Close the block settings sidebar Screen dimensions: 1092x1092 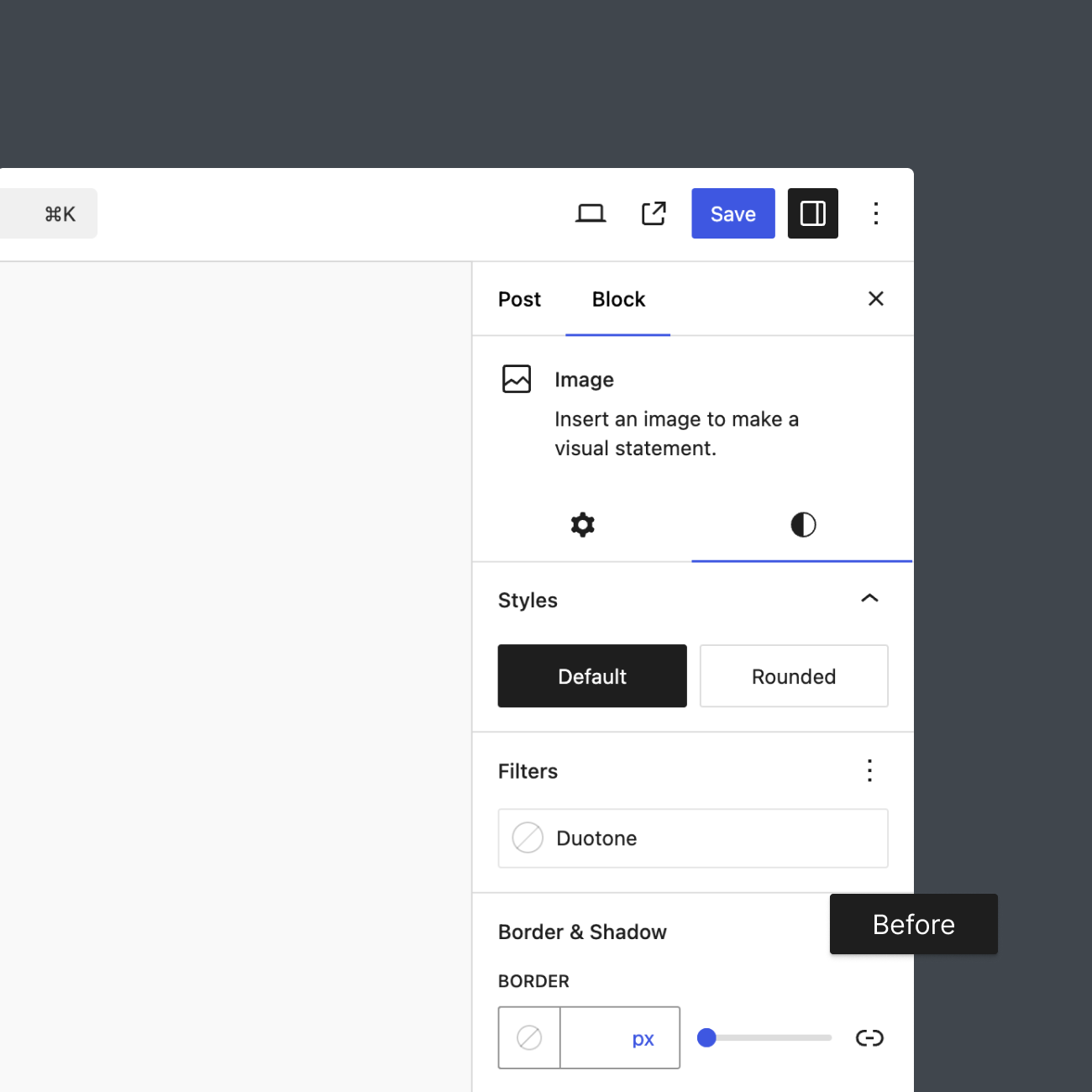click(875, 299)
